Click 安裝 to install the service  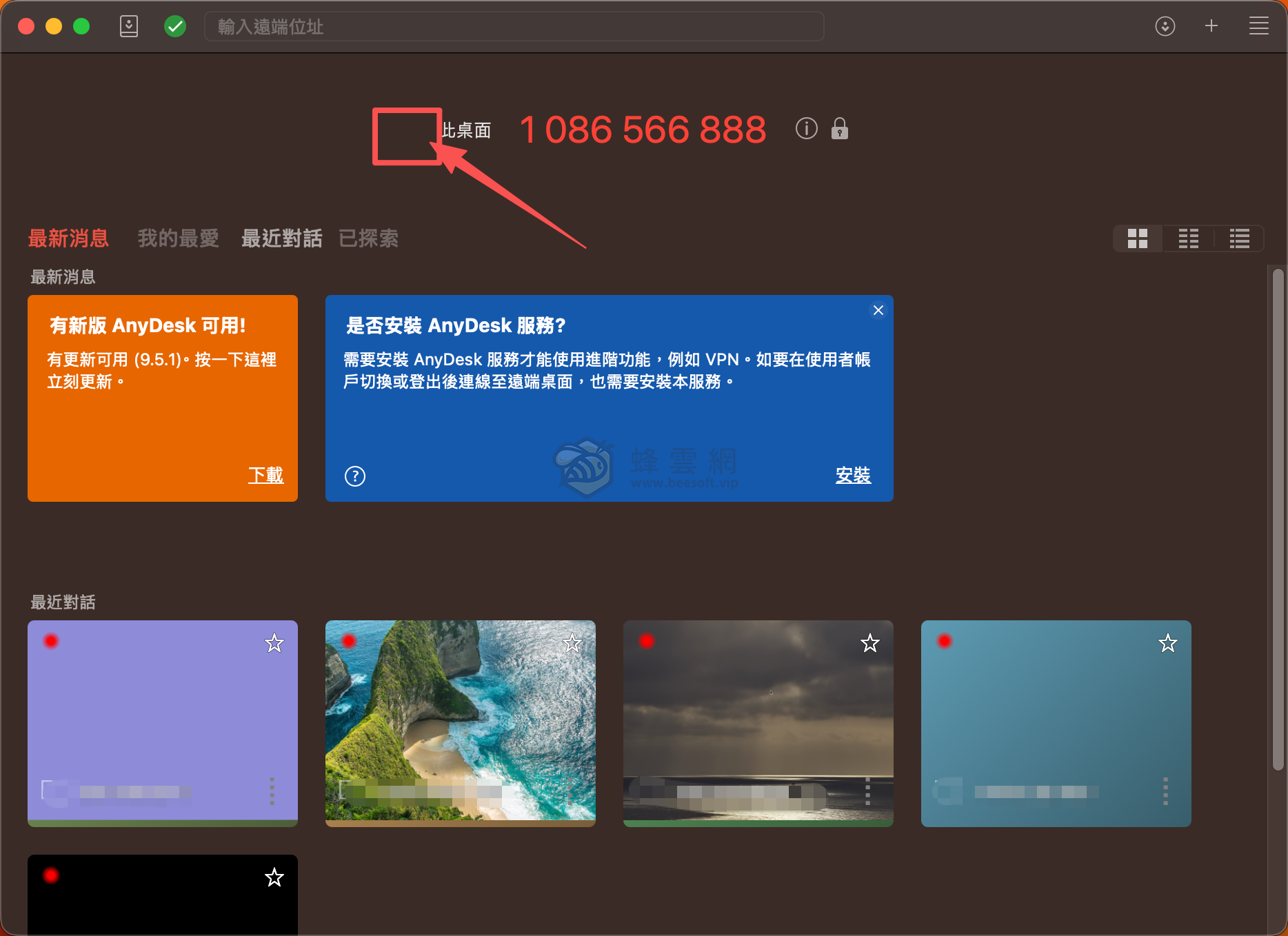point(853,475)
